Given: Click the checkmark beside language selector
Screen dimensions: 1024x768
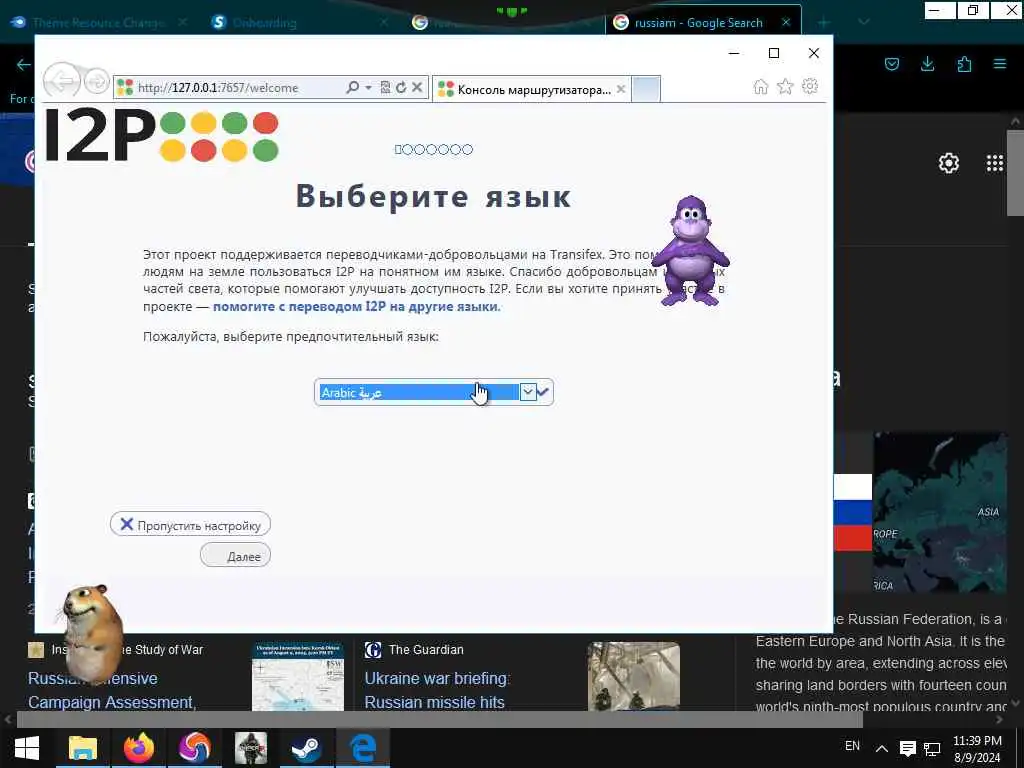Looking at the screenshot, I should tap(543, 392).
